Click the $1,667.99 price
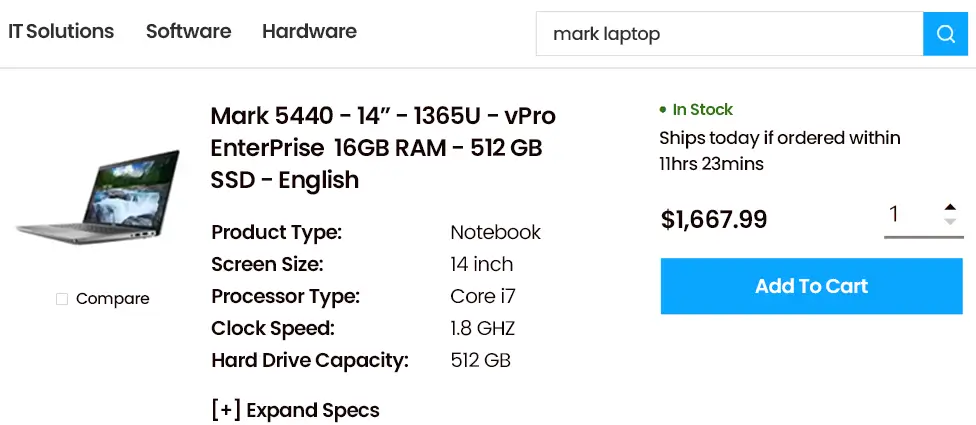The width and height of the screenshot is (976, 425). click(x=714, y=219)
